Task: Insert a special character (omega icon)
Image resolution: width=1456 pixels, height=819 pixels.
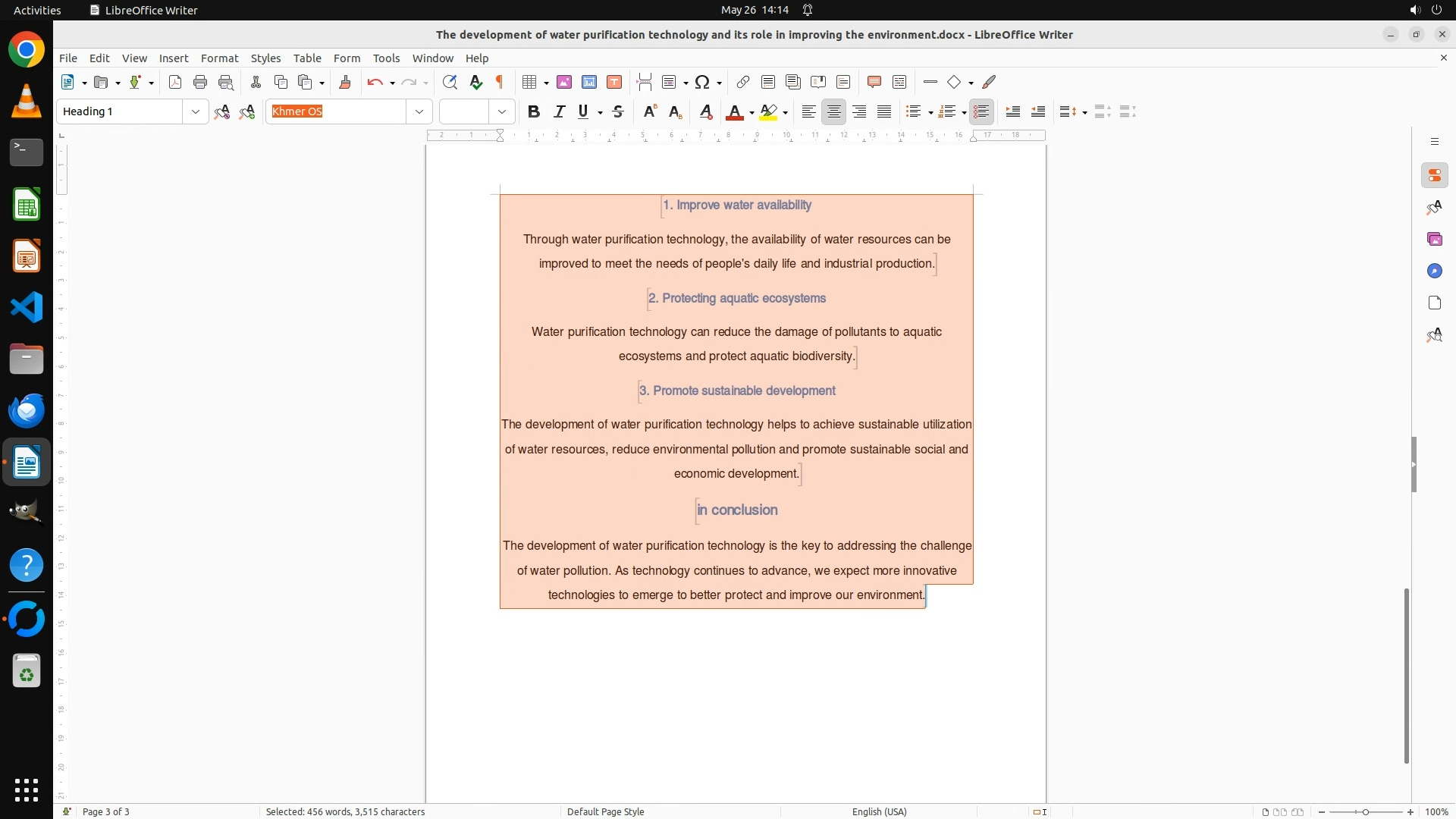Action: [x=702, y=83]
